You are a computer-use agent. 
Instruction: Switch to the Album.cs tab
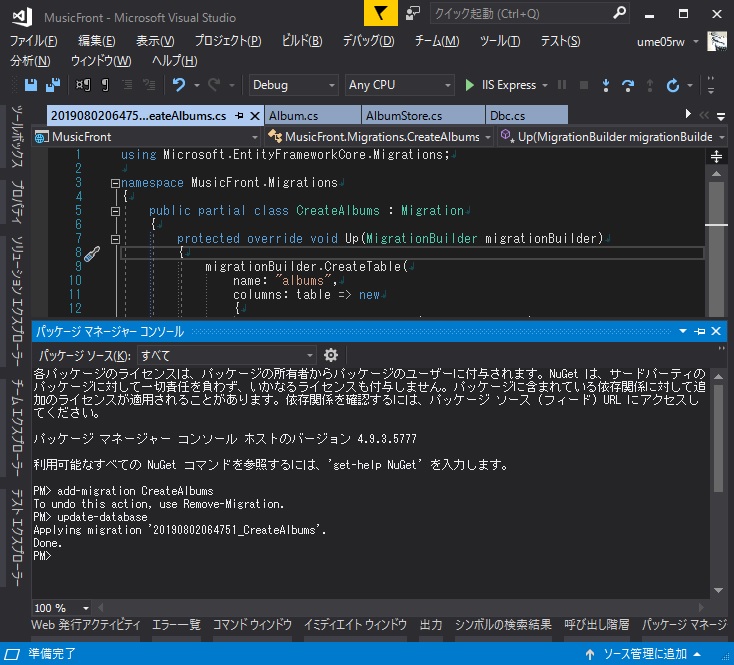pyautogui.click(x=313, y=116)
